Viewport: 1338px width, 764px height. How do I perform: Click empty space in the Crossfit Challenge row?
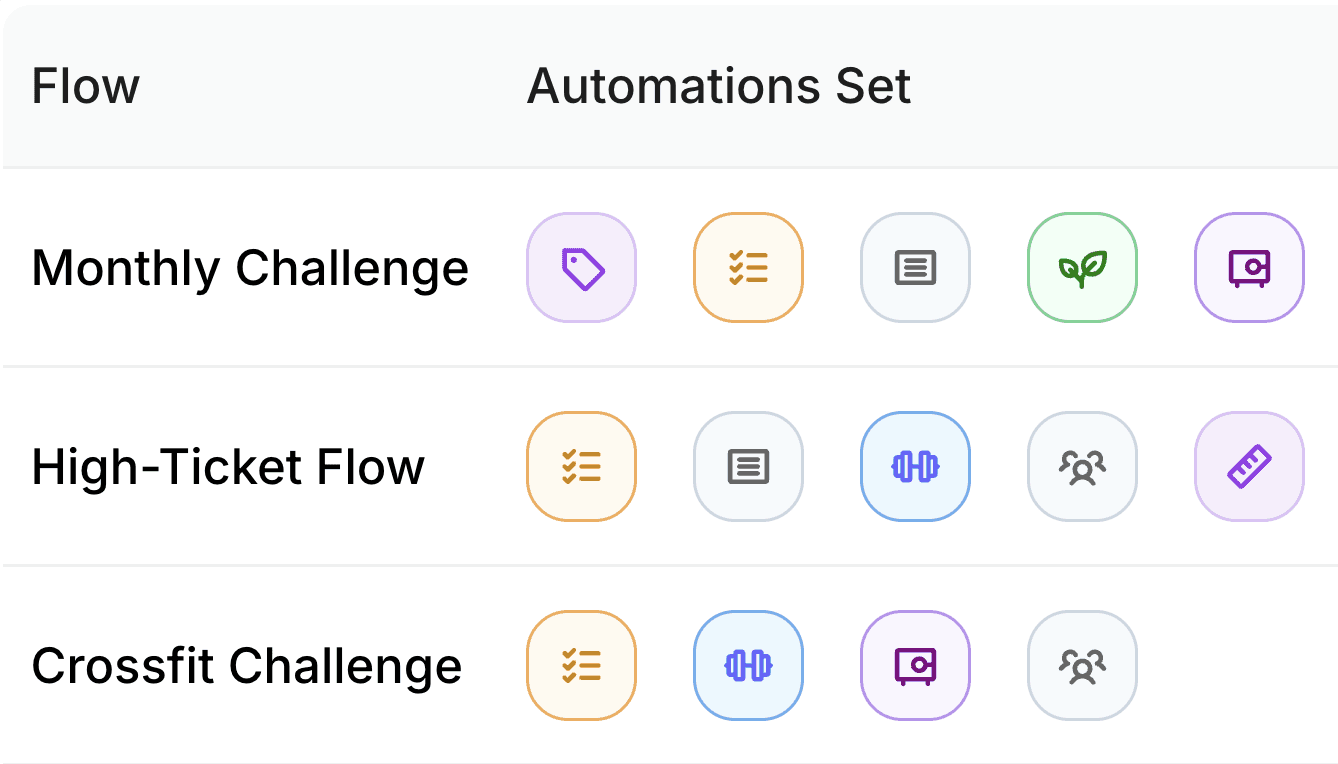[x=1240, y=666]
